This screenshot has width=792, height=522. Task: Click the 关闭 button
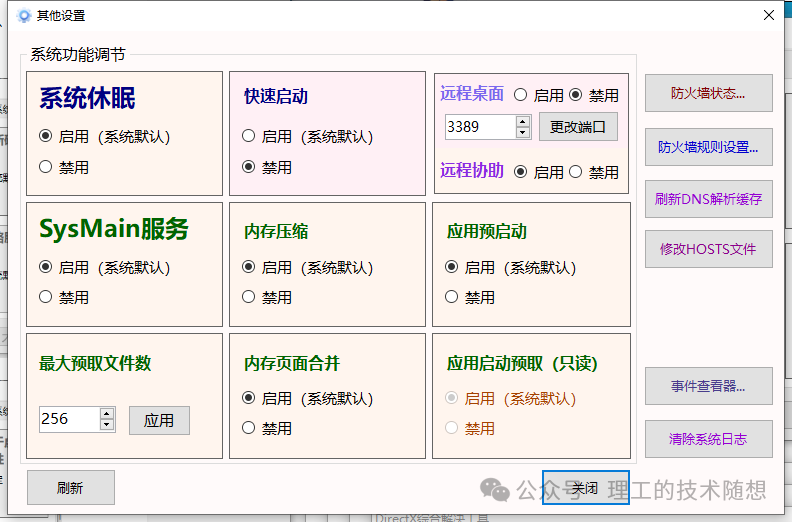point(585,488)
